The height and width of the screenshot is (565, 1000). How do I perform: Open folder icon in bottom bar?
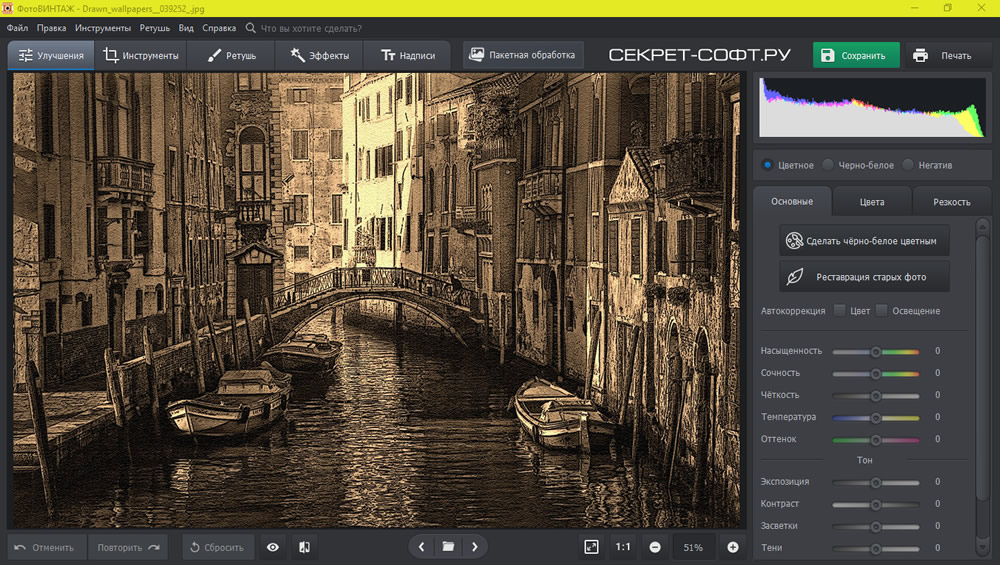(x=448, y=547)
